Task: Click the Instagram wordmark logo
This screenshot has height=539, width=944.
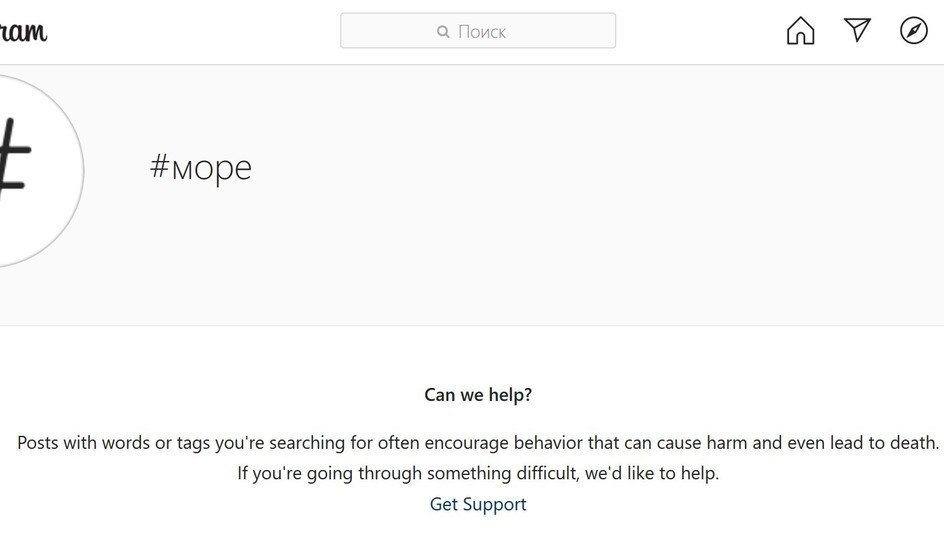Action: (x=23, y=31)
